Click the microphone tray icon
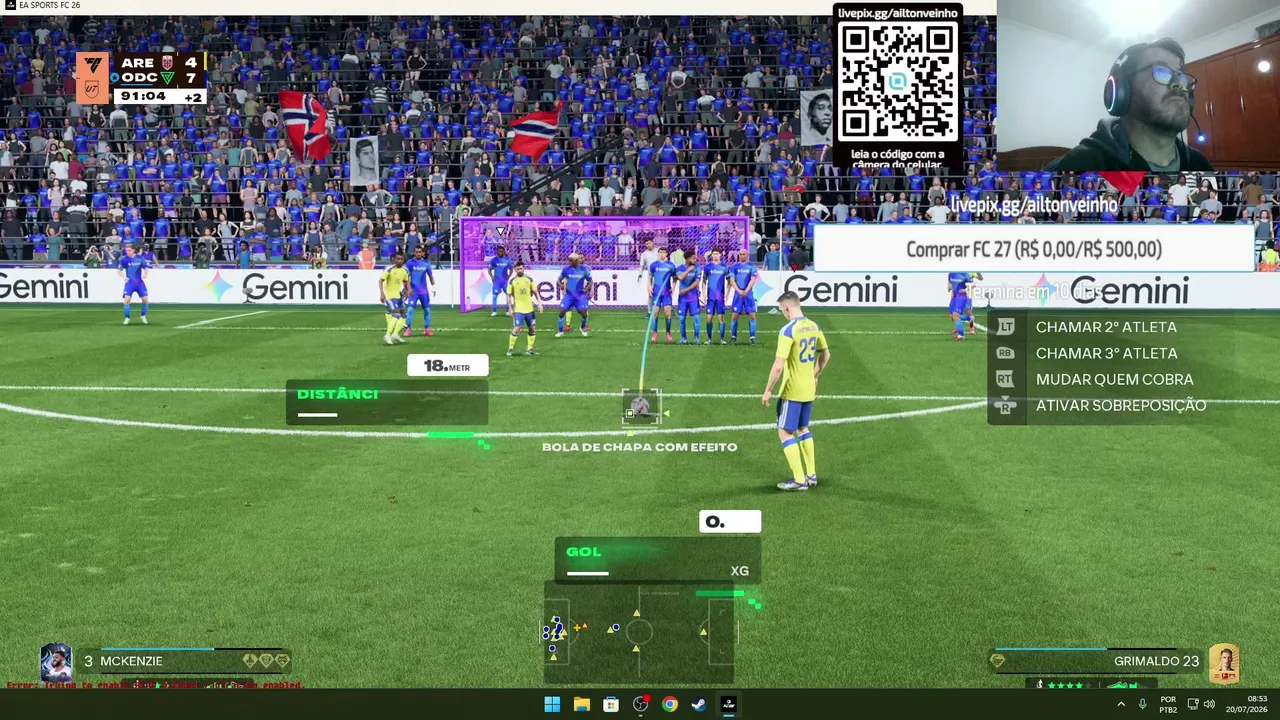The height and width of the screenshot is (720, 1280). [x=1142, y=704]
